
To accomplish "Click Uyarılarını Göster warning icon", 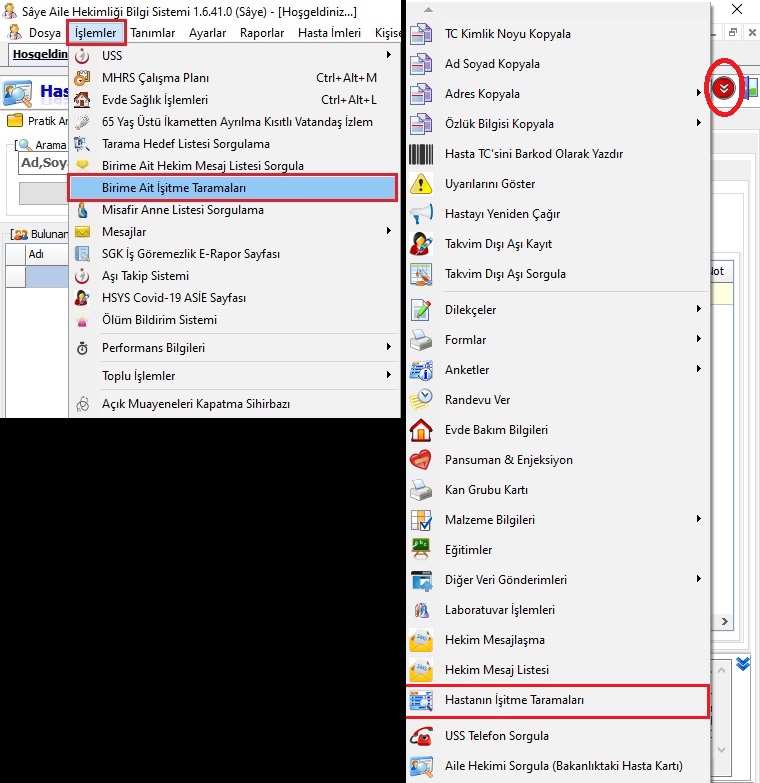I will (x=421, y=184).
